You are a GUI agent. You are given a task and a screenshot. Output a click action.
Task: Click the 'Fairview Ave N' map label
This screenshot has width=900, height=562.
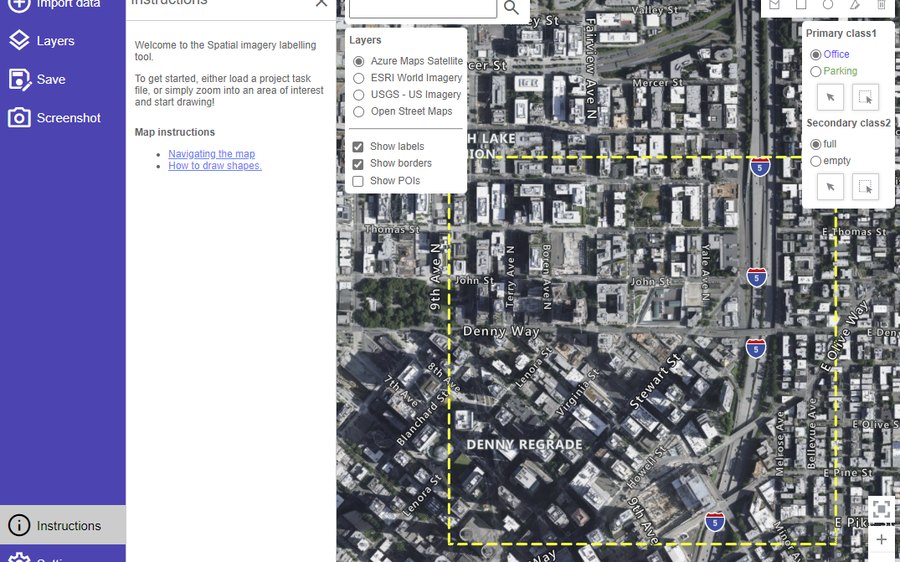[x=591, y=68]
